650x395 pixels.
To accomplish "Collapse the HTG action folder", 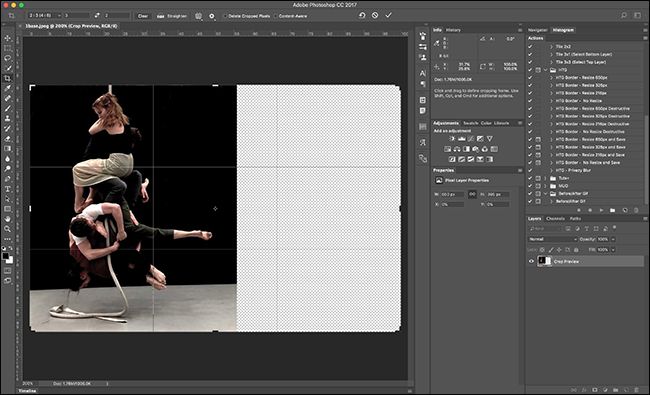I will (546, 70).
